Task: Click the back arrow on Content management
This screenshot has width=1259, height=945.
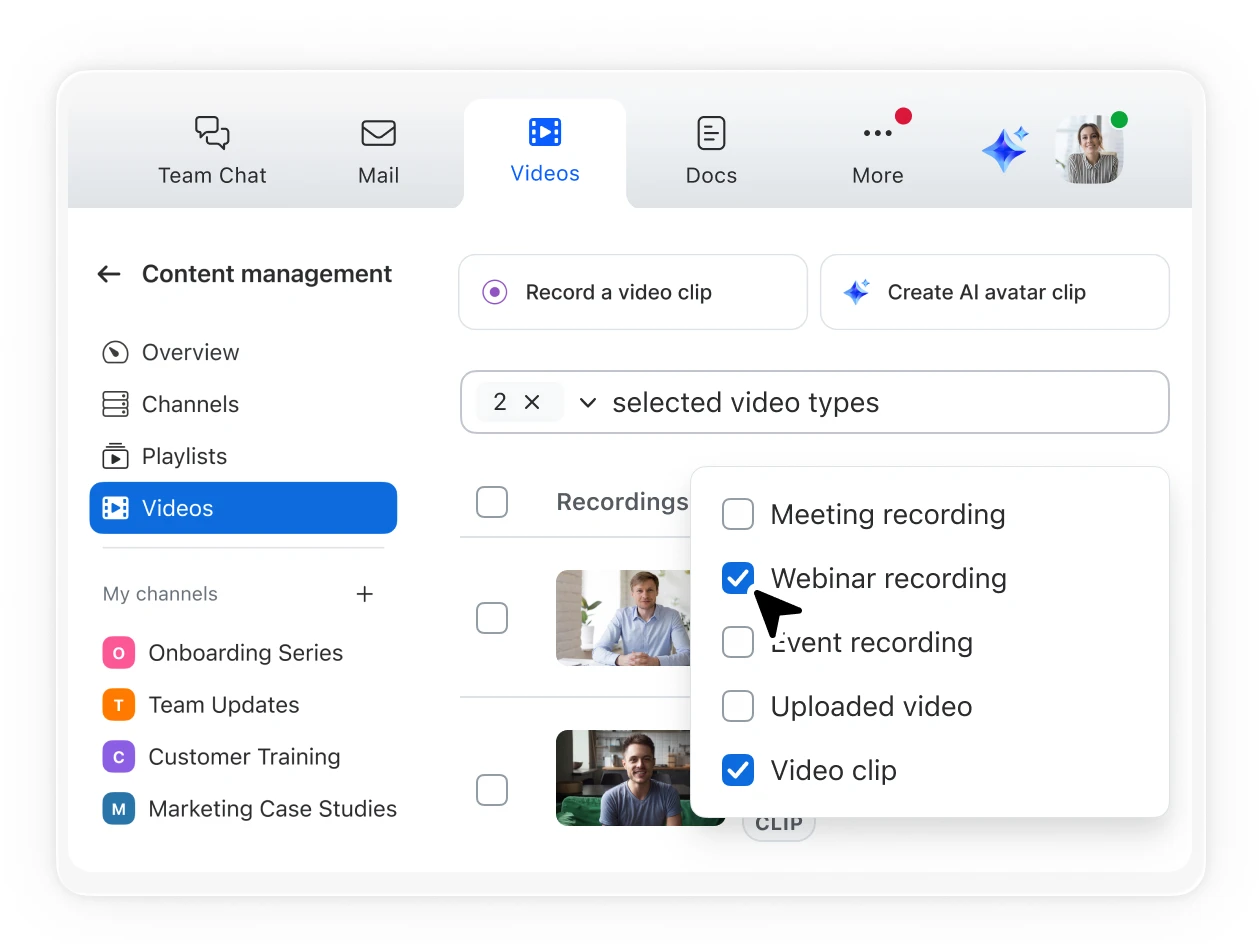Action: (x=108, y=273)
